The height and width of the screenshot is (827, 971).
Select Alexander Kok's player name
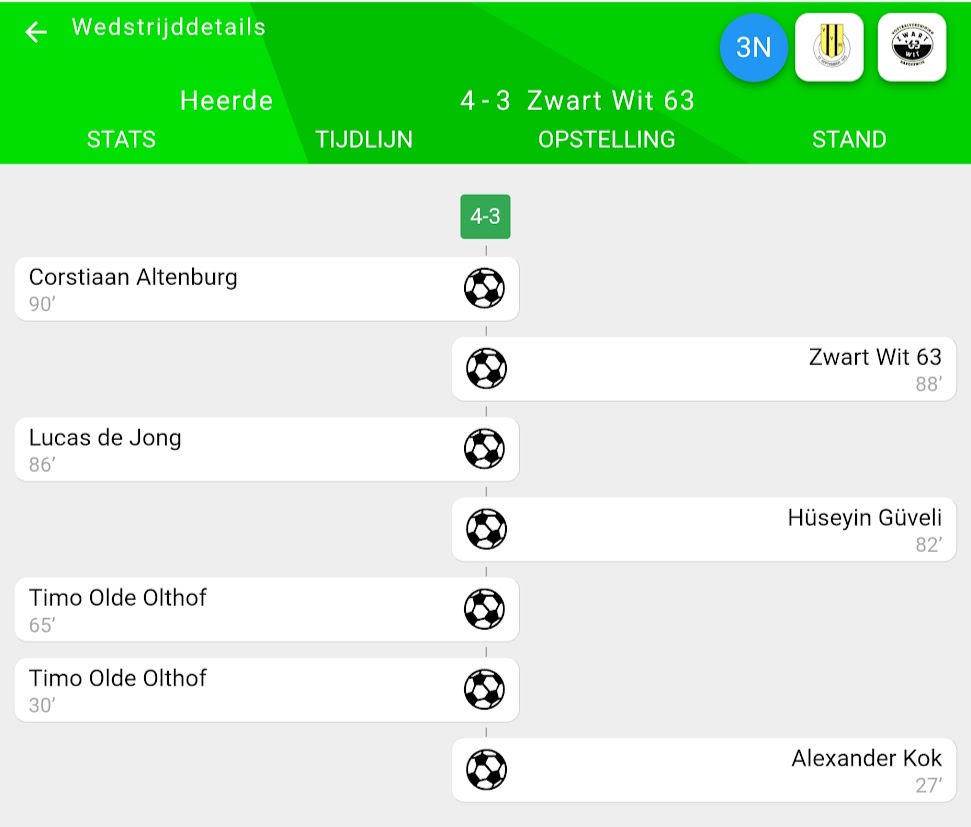(x=866, y=758)
